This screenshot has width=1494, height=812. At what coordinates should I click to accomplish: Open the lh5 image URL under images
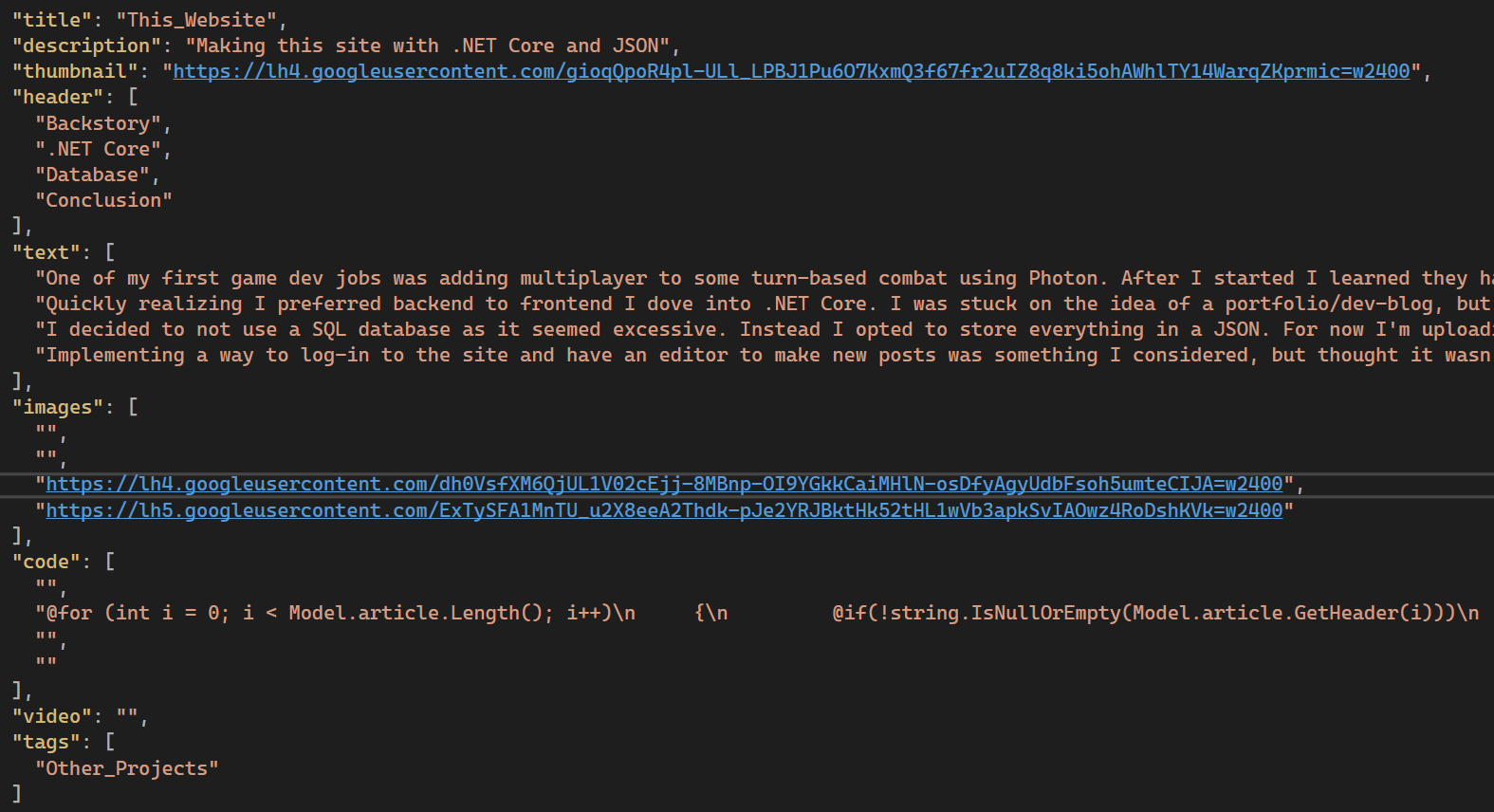[x=664, y=510]
